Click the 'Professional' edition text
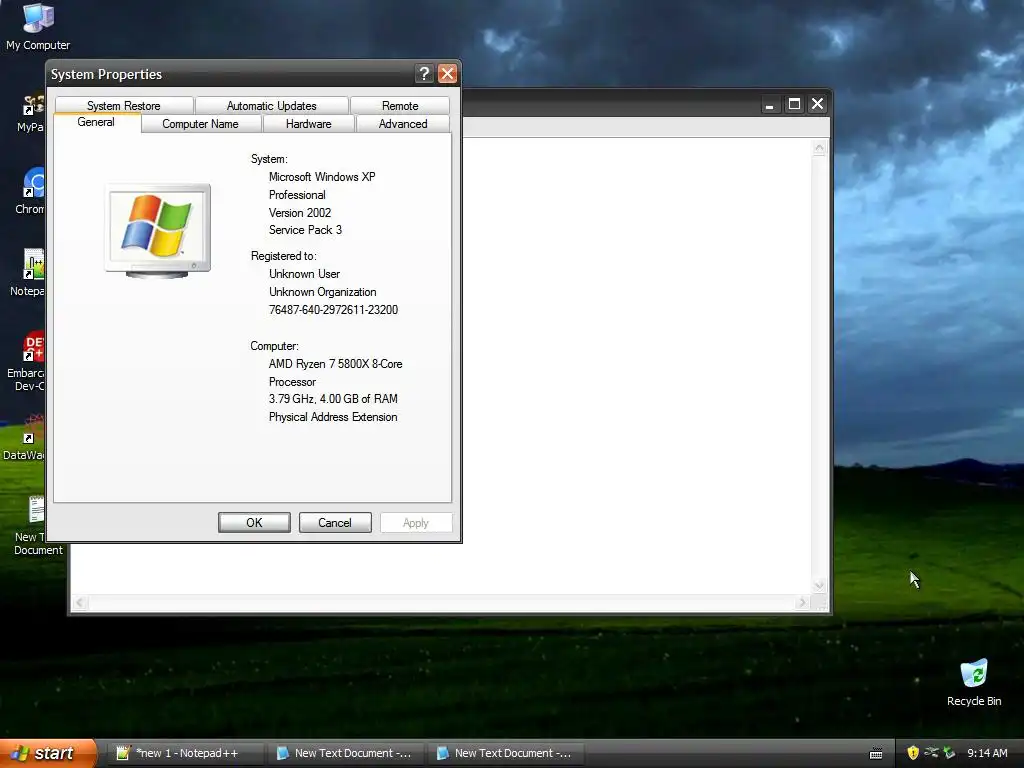The image size is (1024, 768). (x=296, y=195)
